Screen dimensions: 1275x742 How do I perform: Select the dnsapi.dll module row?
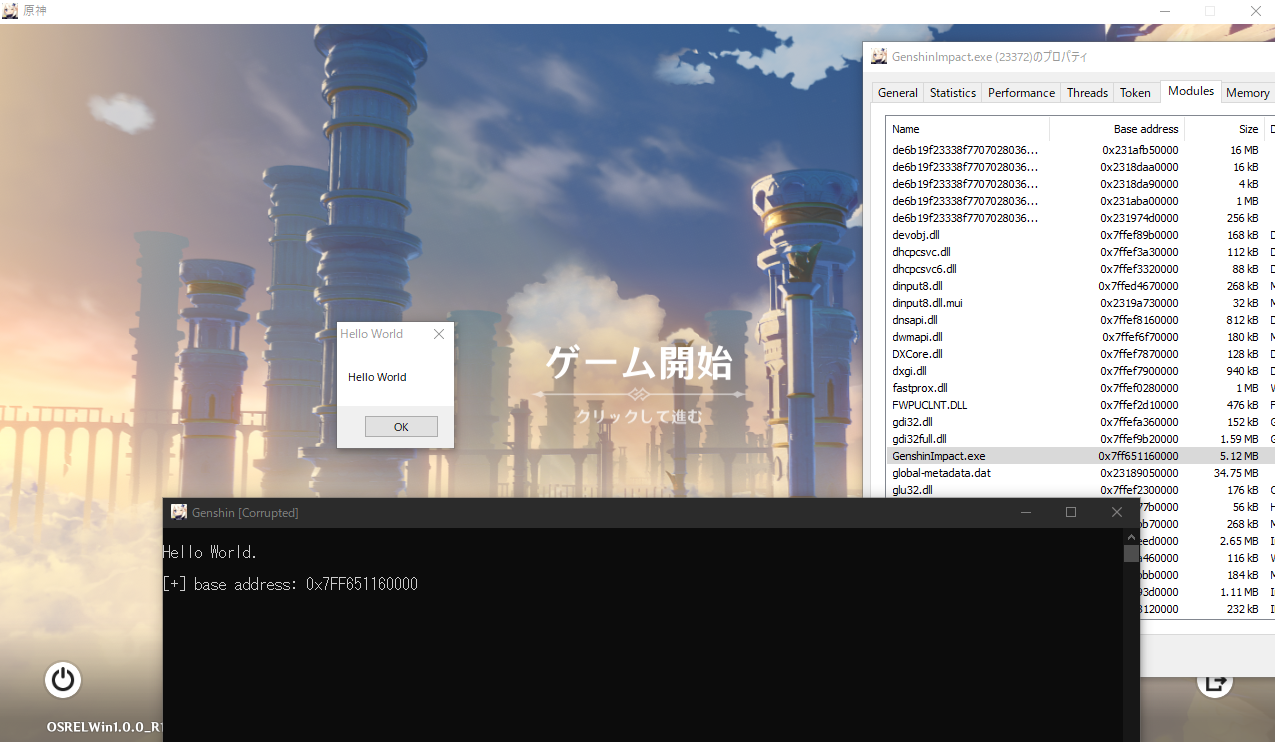(1080, 320)
